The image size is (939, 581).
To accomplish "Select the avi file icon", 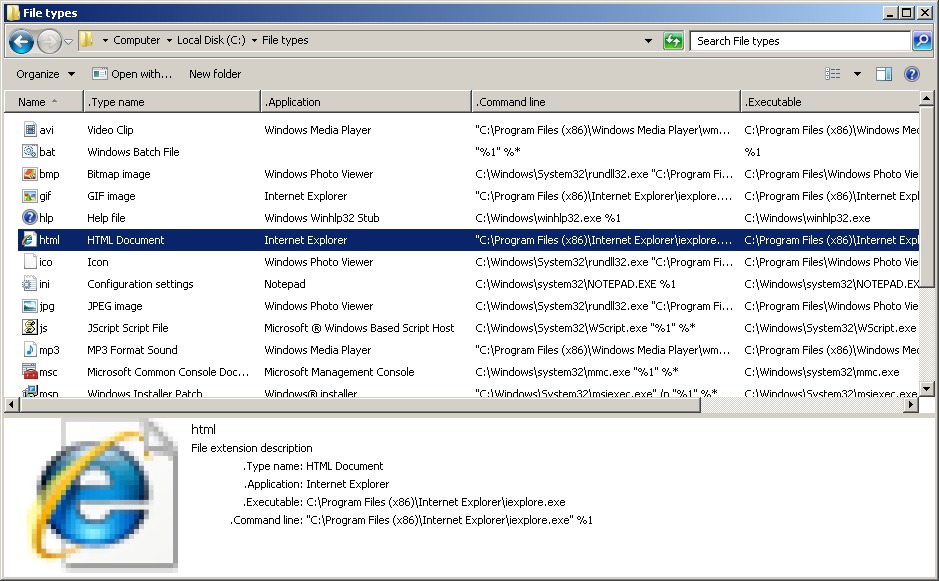I will click(30, 129).
